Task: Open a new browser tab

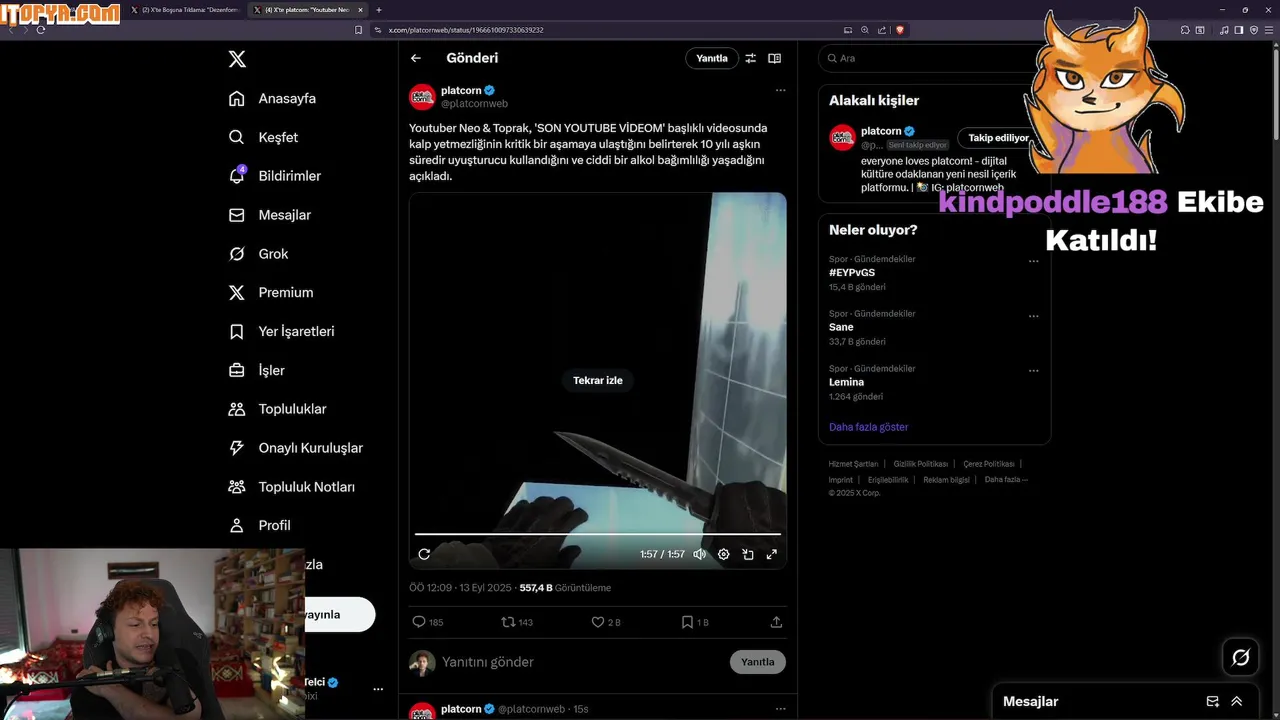Action: point(379,10)
